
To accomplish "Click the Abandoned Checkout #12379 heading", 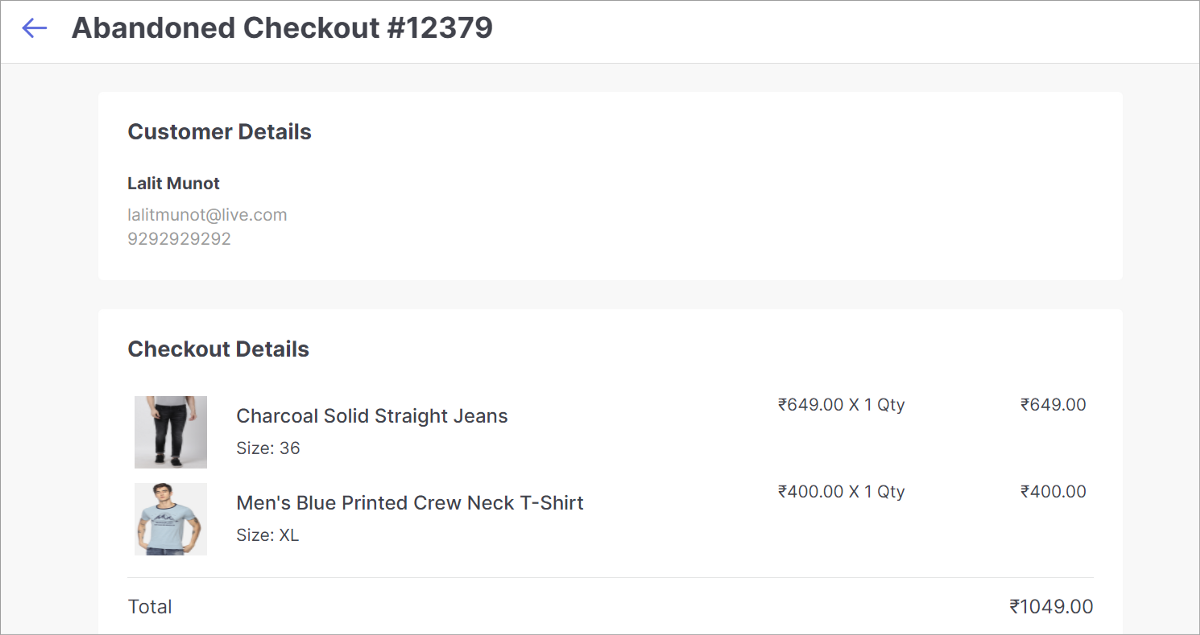I will [282, 28].
